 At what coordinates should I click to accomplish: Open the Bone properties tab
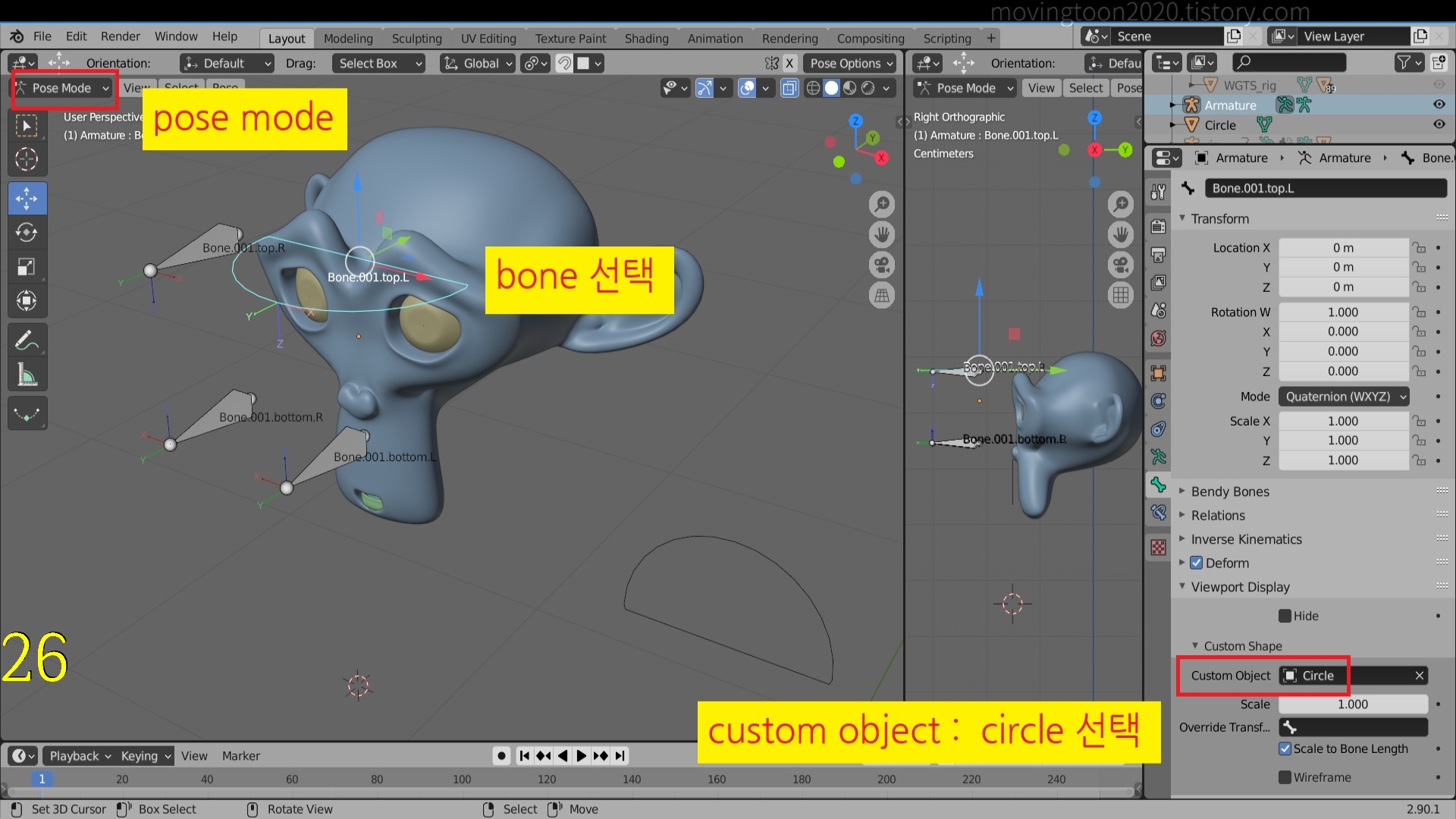(x=1158, y=485)
